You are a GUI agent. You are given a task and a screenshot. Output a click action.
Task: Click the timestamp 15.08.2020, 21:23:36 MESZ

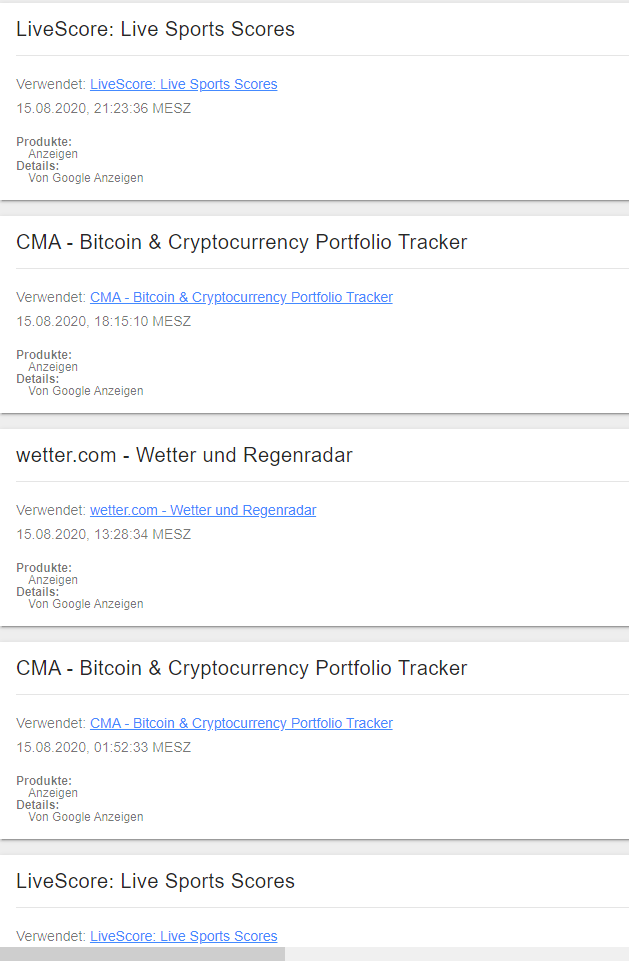click(x=103, y=108)
